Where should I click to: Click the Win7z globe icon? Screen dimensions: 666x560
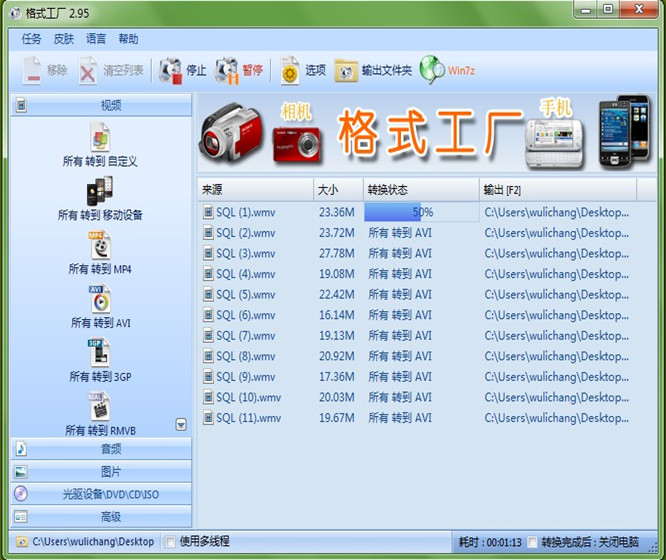(x=432, y=70)
